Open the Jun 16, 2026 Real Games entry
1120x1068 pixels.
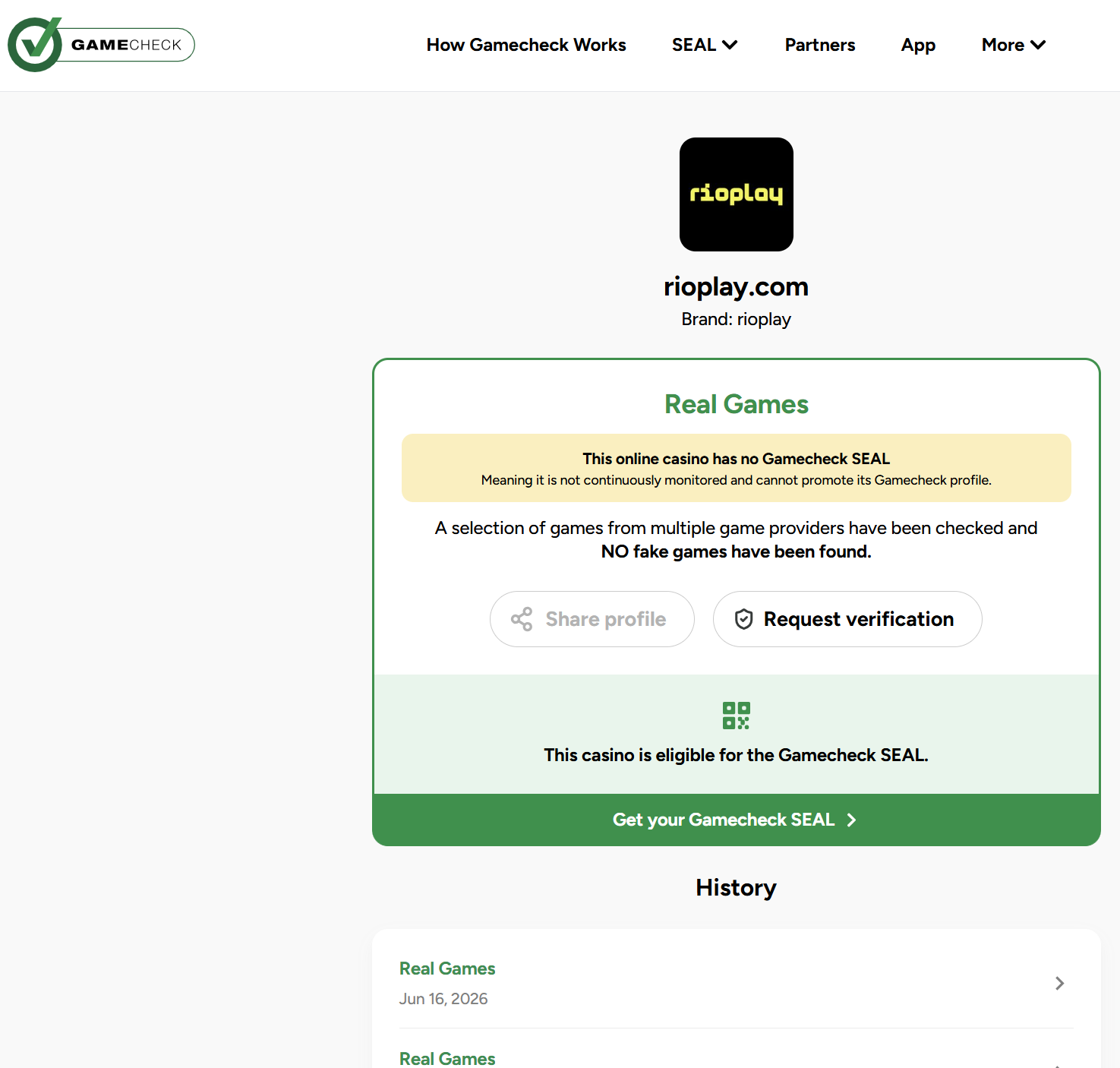coord(737,983)
